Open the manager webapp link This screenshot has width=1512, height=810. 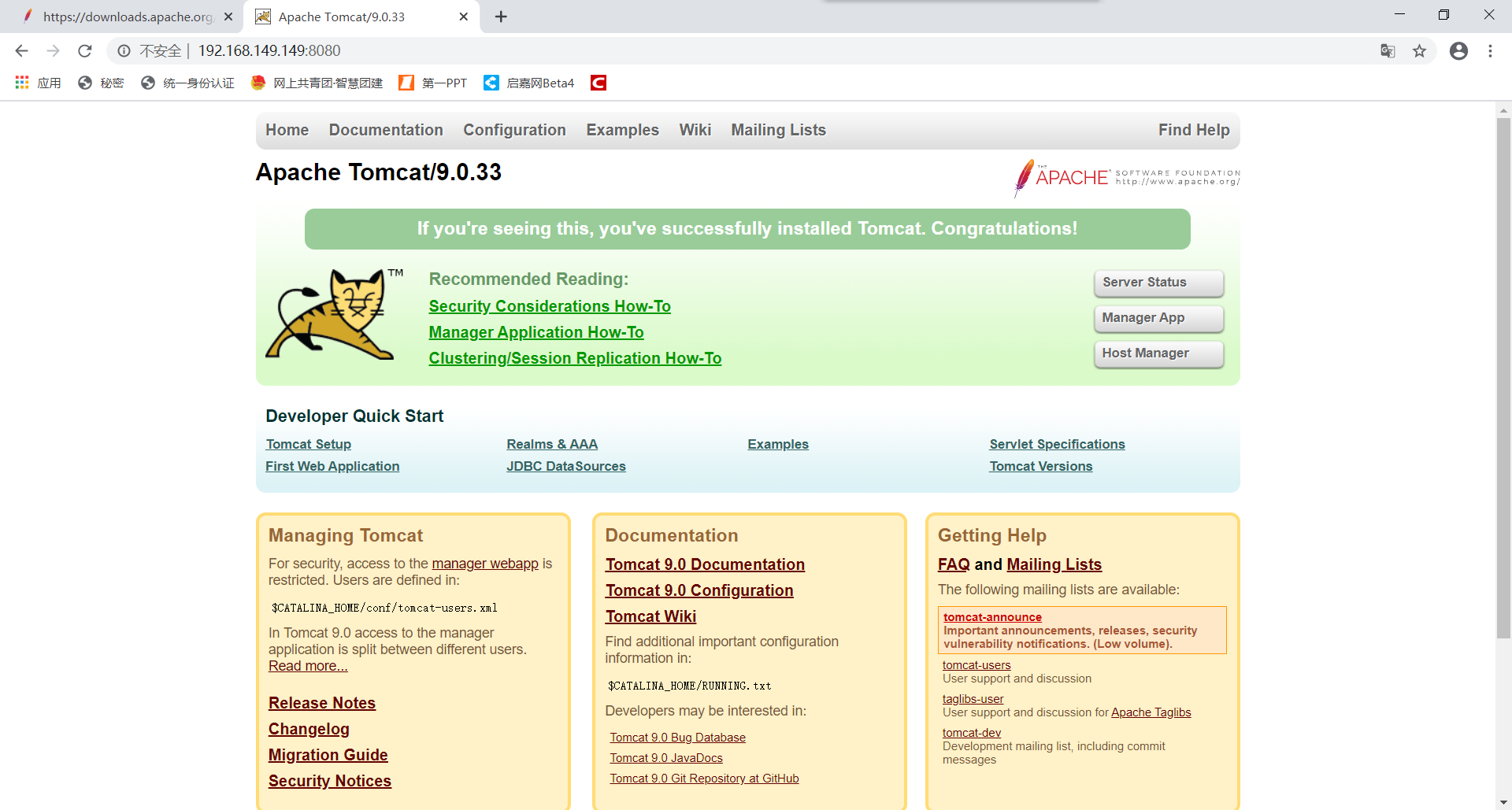(x=485, y=564)
